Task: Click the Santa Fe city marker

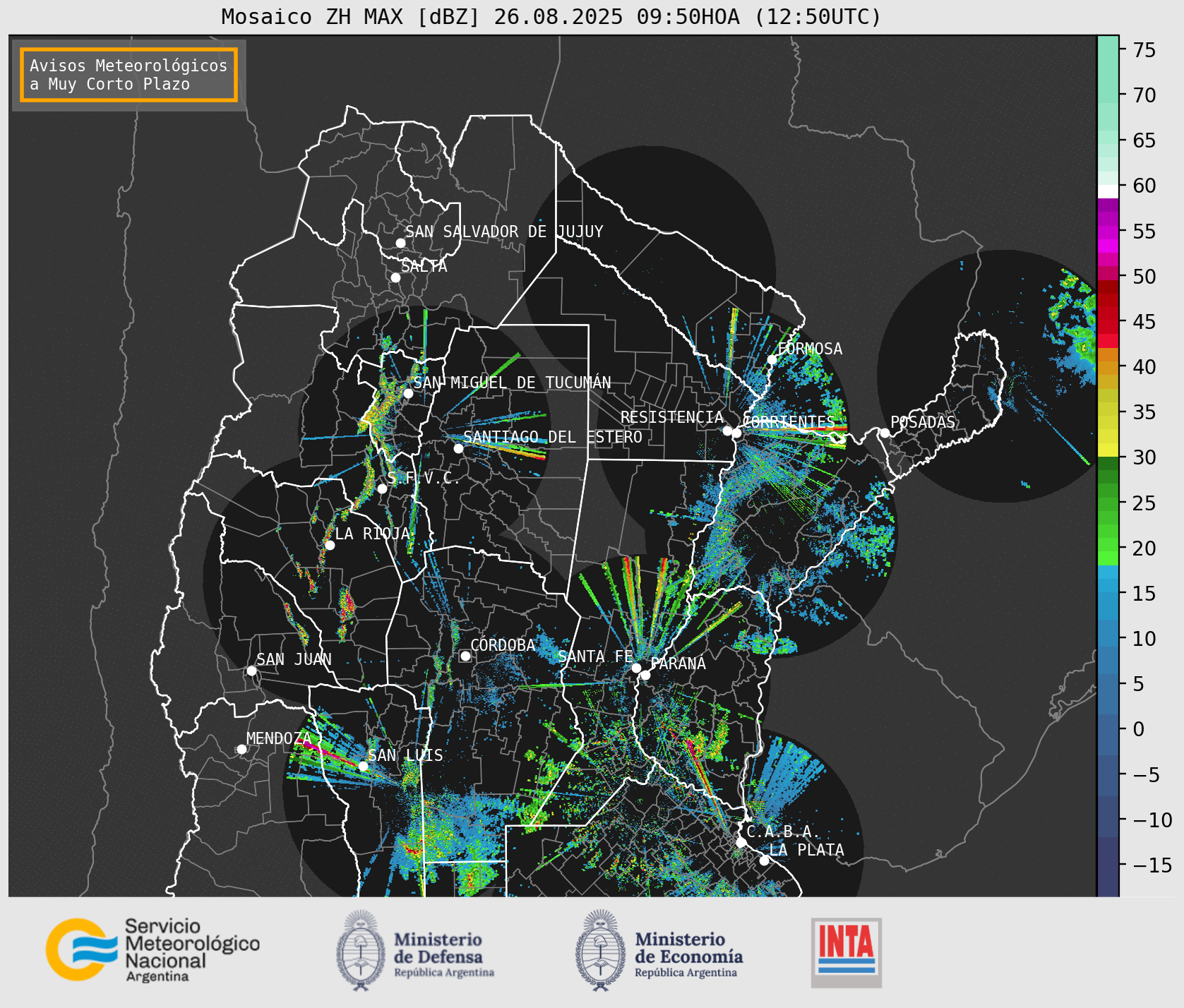Action: (x=636, y=668)
